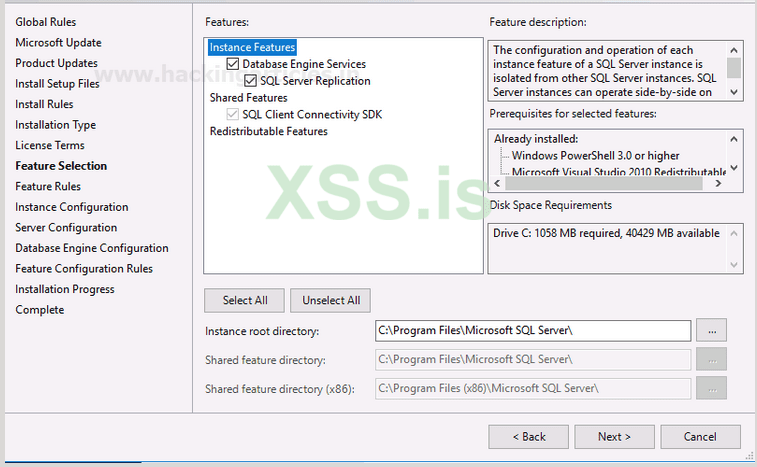
Task: Open Feature Configuration Rules step
Action: point(84,269)
